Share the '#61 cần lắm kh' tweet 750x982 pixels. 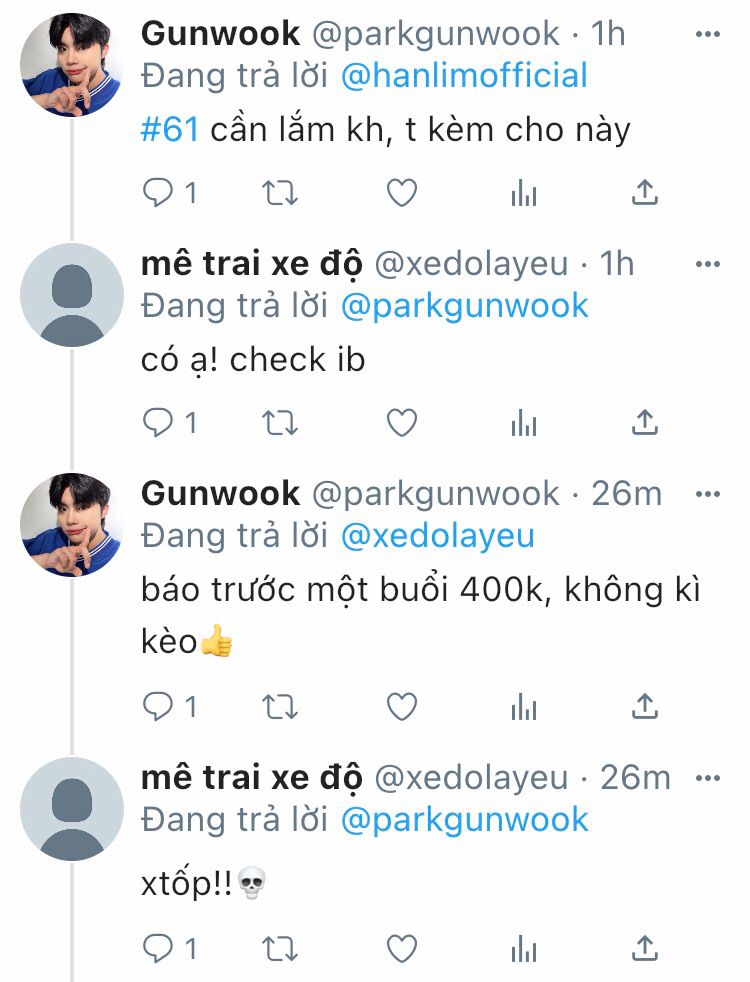tap(644, 192)
